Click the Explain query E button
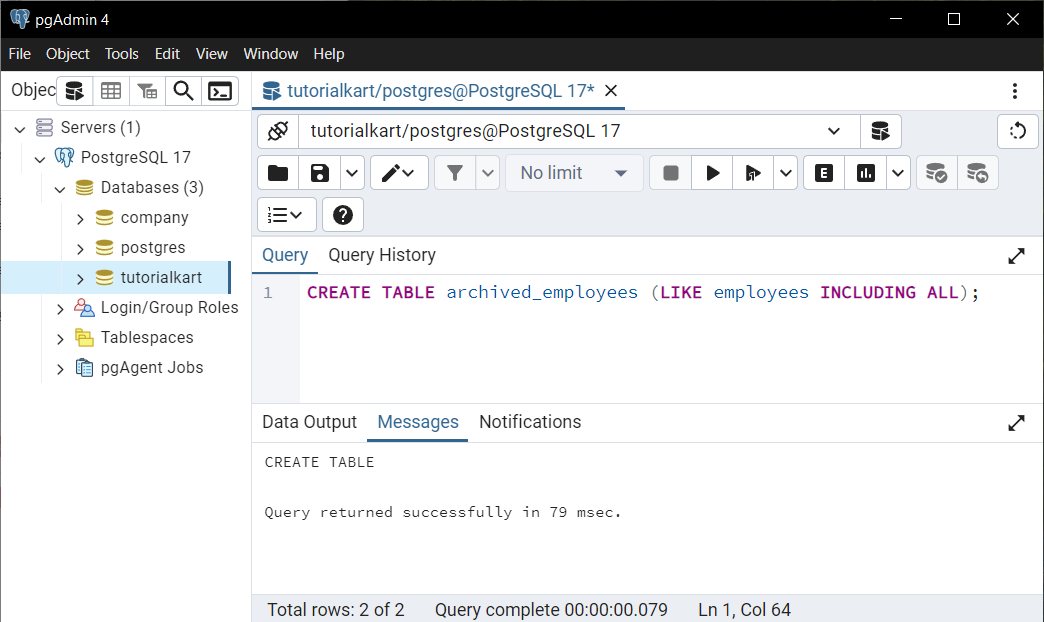 pyautogui.click(x=824, y=173)
